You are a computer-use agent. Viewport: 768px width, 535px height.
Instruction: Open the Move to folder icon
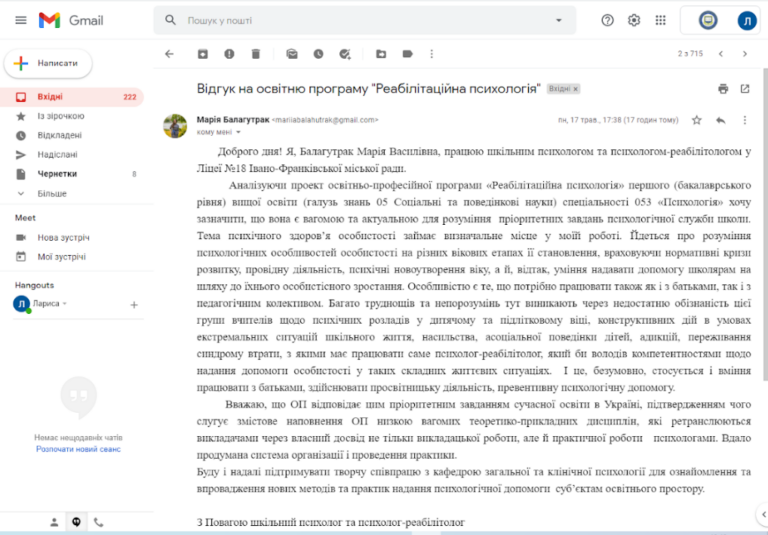(381, 54)
